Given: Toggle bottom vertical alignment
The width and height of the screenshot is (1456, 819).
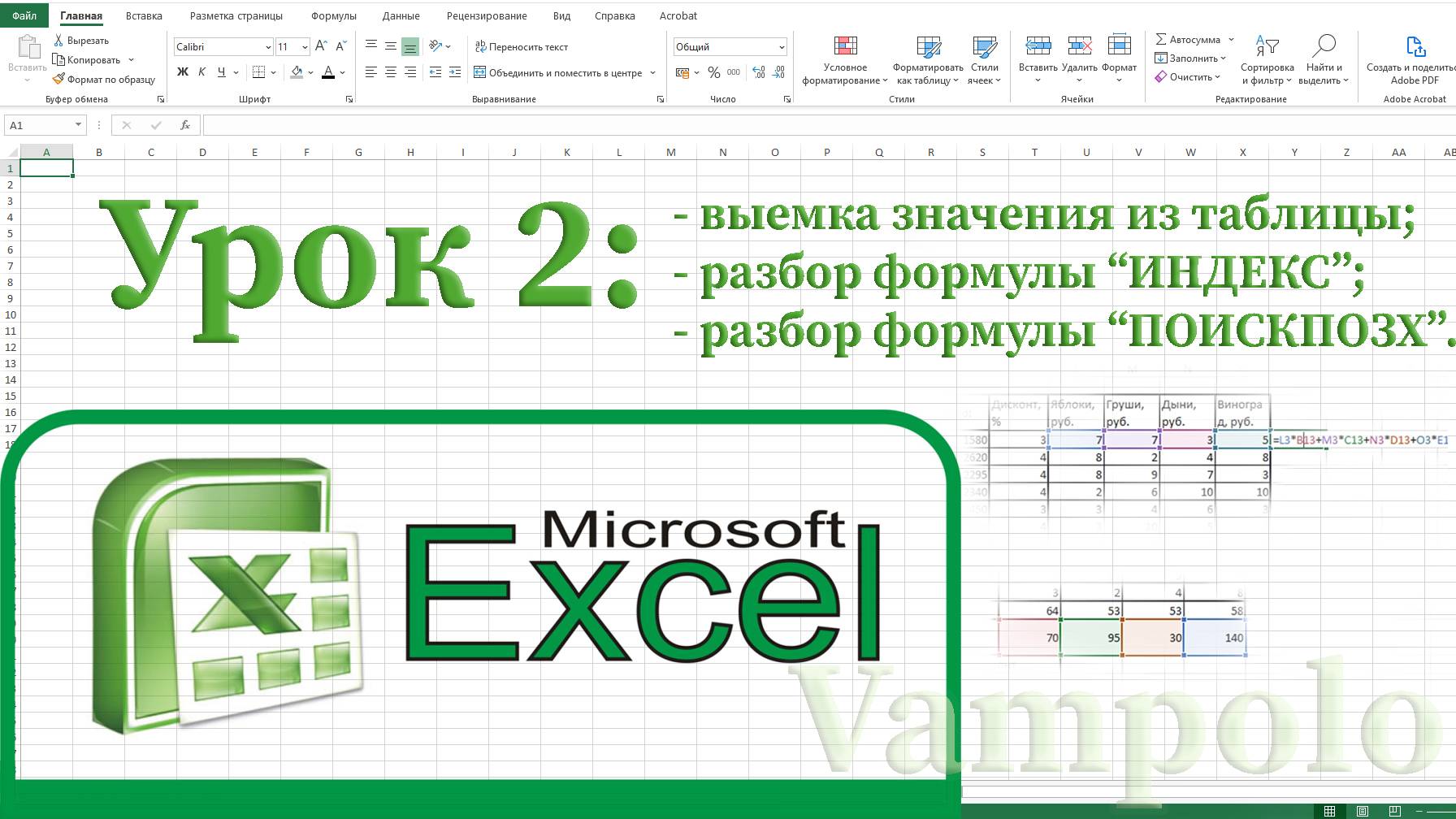Looking at the screenshot, I should pyautogui.click(x=410, y=46).
